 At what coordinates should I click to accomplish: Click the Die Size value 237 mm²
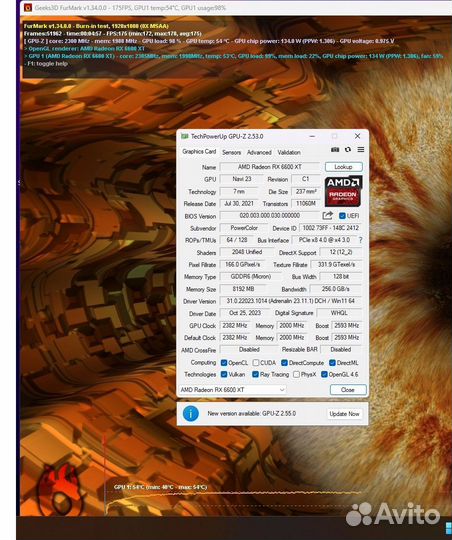point(306,191)
